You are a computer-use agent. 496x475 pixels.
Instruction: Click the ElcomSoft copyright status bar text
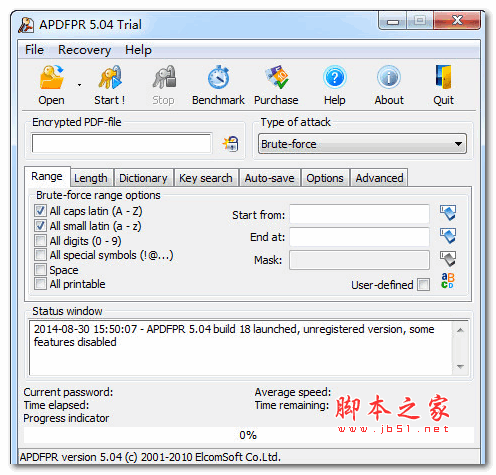click(150, 457)
